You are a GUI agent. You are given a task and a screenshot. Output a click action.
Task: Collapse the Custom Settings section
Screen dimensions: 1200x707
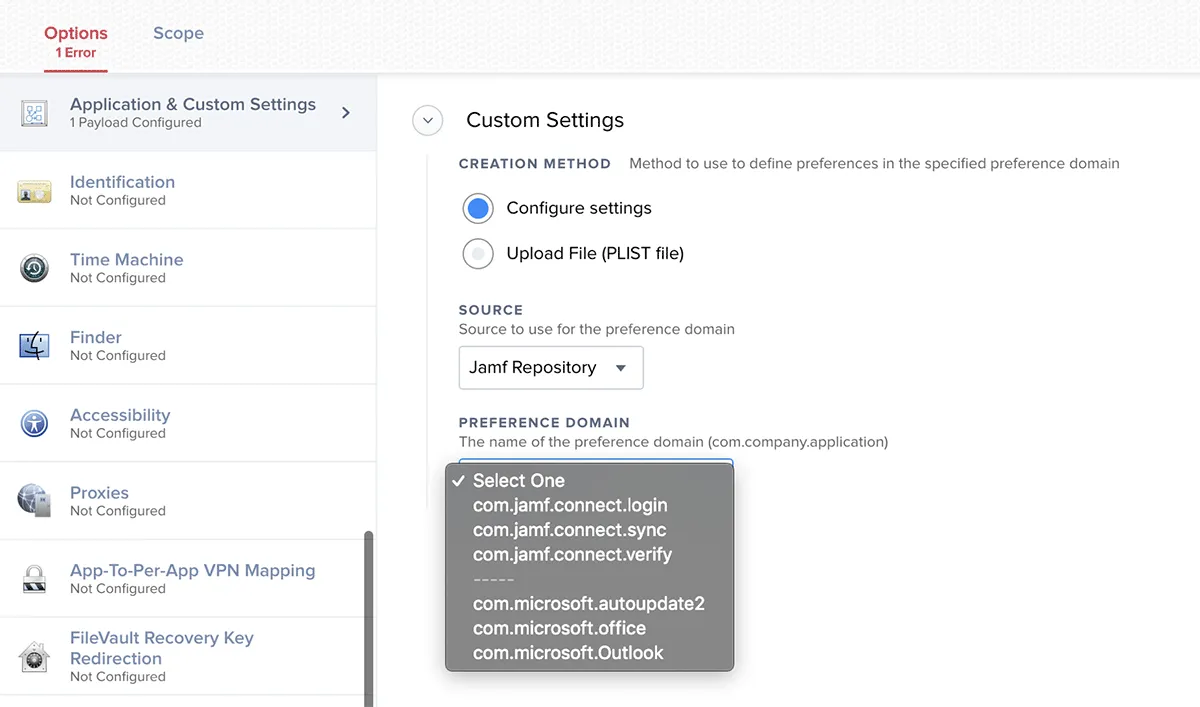[x=427, y=120]
